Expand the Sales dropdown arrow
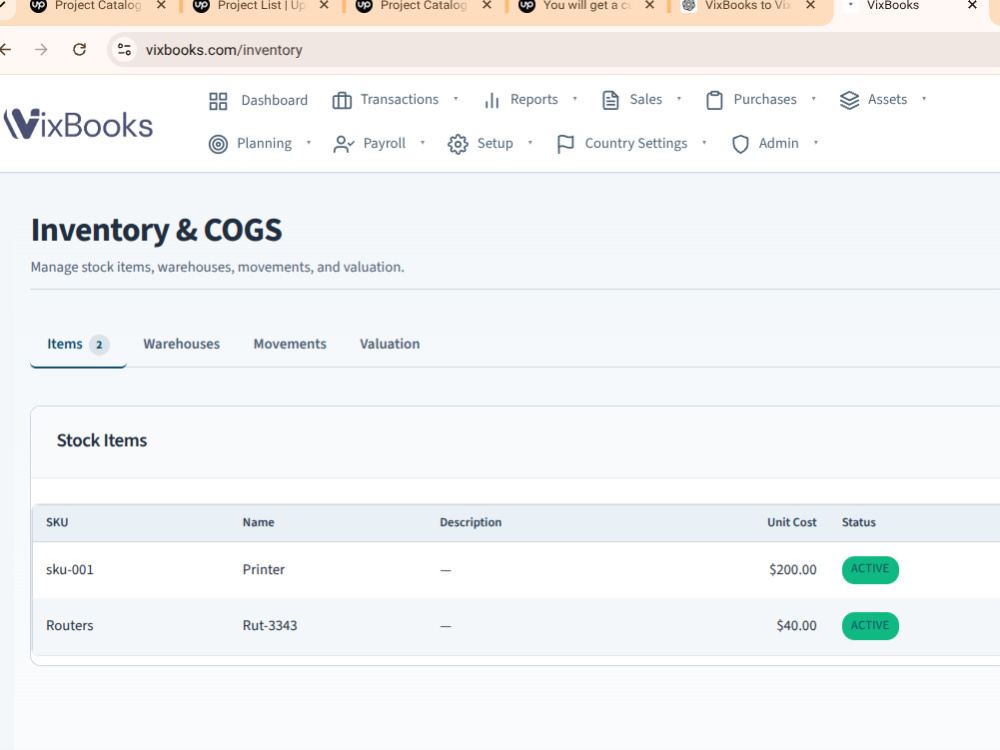The width and height of the screenshot is (1000, 750). point(679,99)
